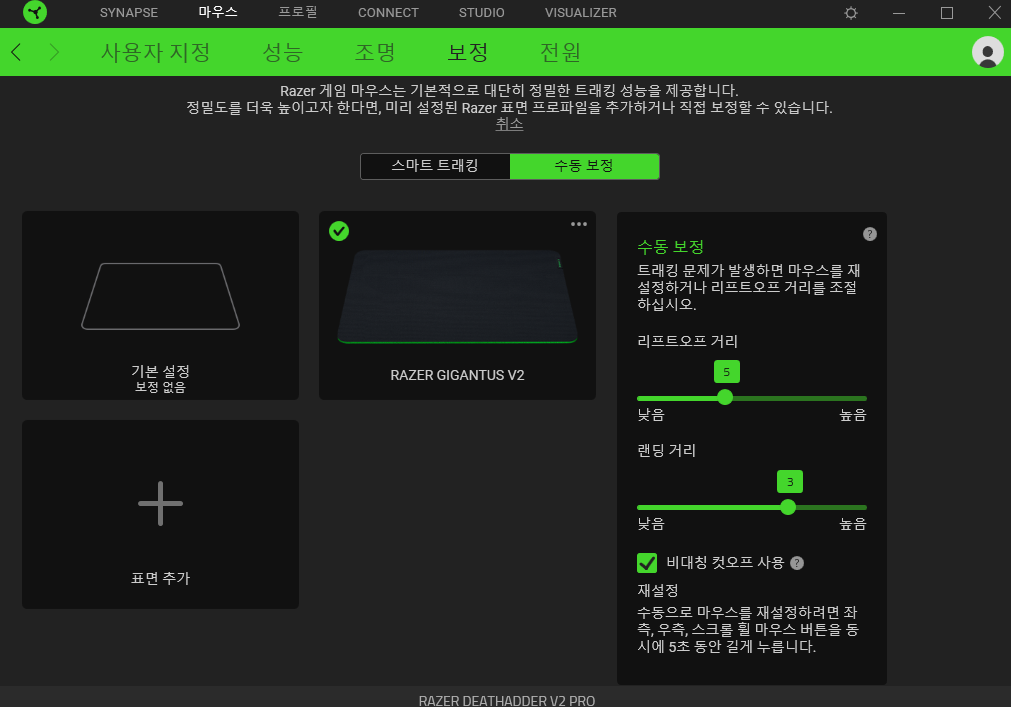
Task: Select the 보정 tab
Action: pos(467,52)
